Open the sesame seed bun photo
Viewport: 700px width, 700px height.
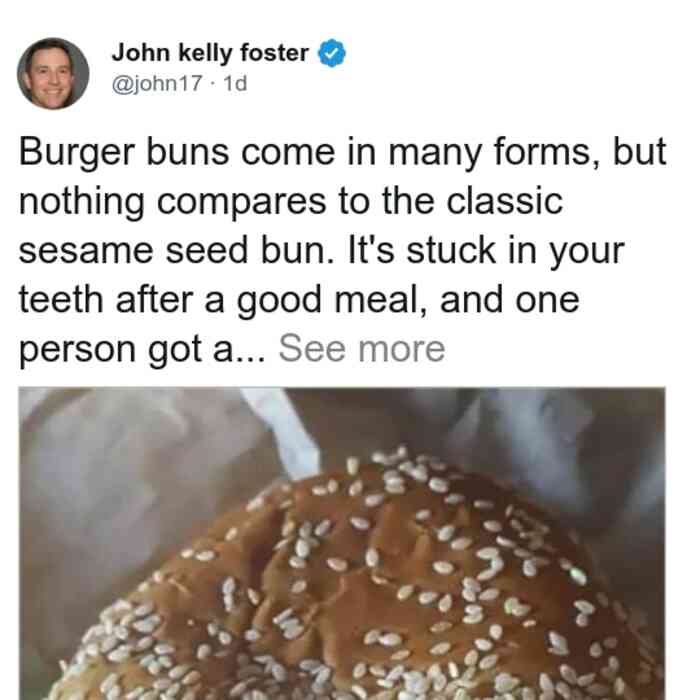coord(342,543)
